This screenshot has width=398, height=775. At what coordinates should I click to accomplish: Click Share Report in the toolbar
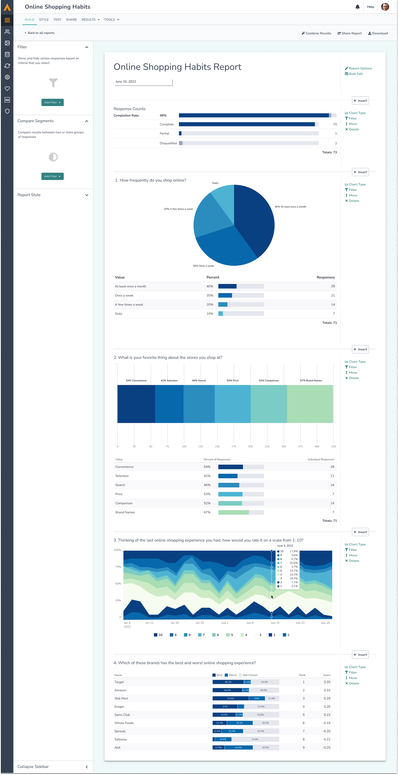coord(350,33)
